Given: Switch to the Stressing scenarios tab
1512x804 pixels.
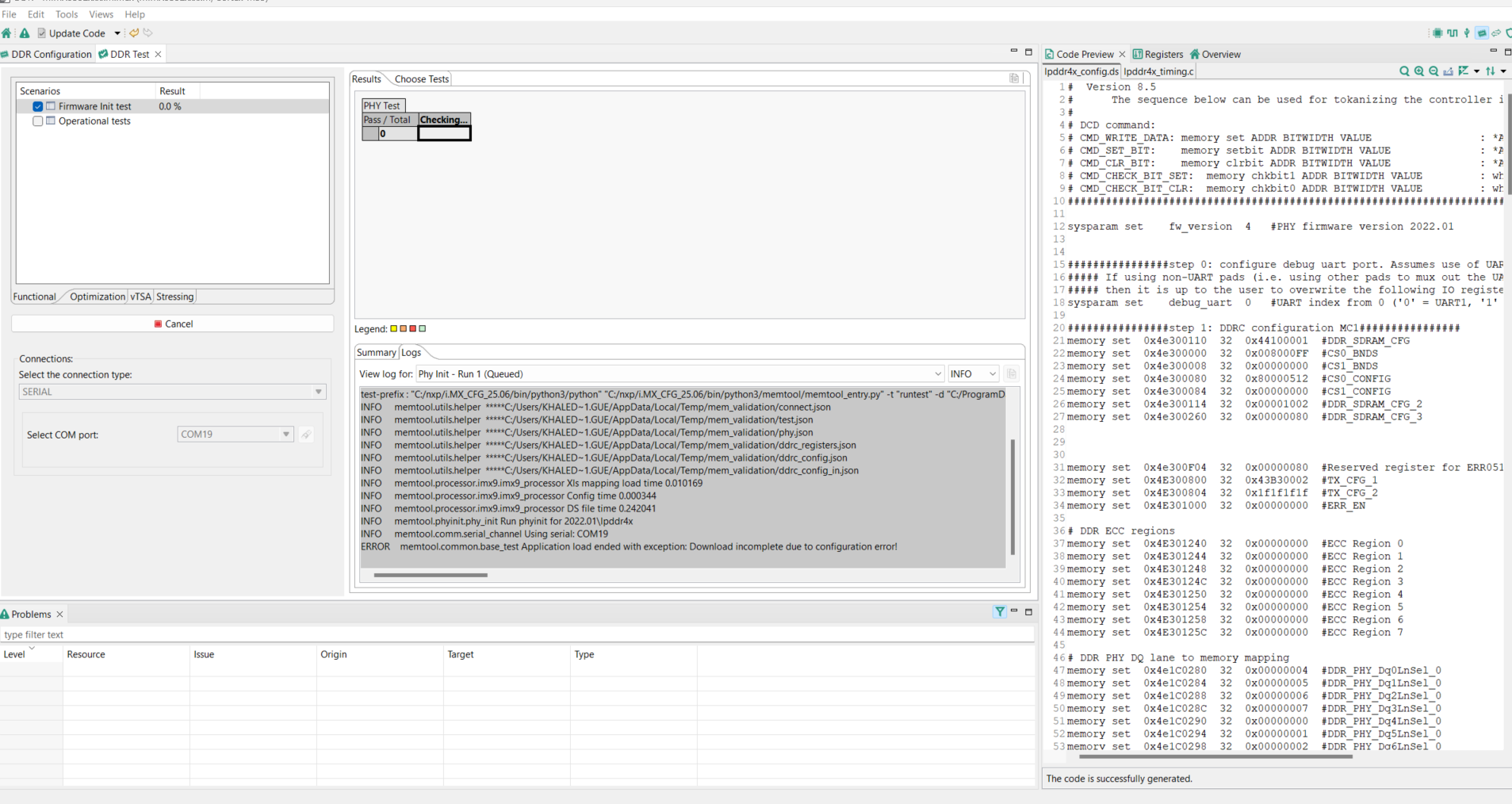Looking at the screenshot, I should (x=175, y=297).
